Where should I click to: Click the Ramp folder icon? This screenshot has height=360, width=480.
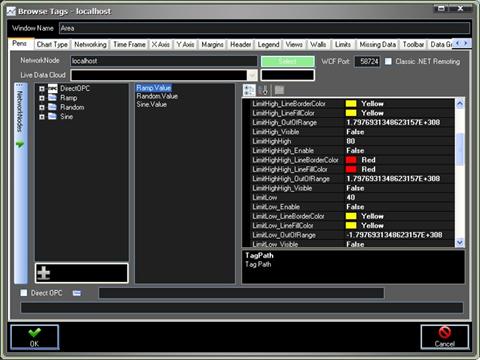coord(52,98)
